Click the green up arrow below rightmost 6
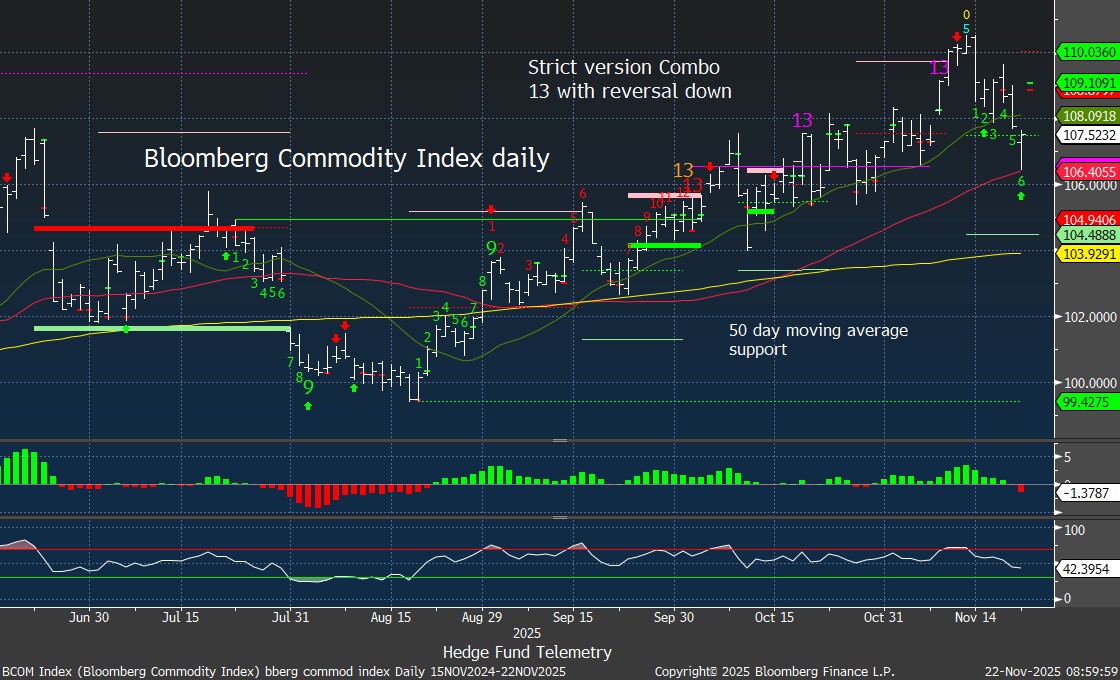The width and height of the screenshot is (1120, 680). [x=1021, y=196]
